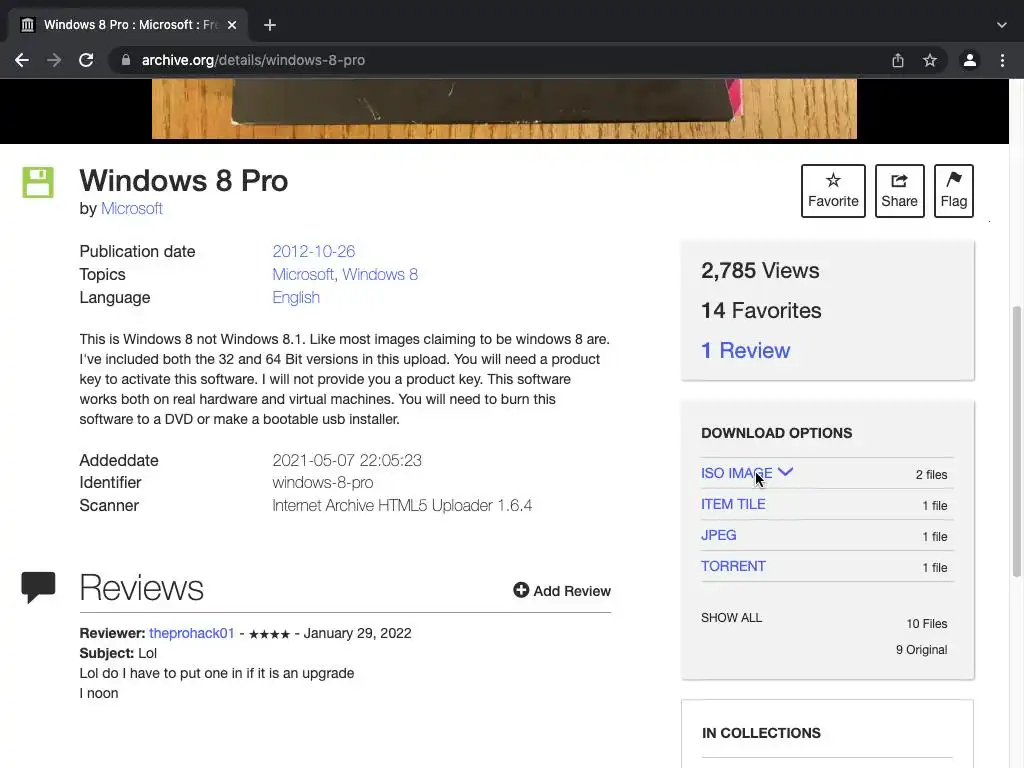Click the Reviews speech bubble icon
Viewport: 1024px width, 768px height.
pyautogui.click(x=38, y=587)
